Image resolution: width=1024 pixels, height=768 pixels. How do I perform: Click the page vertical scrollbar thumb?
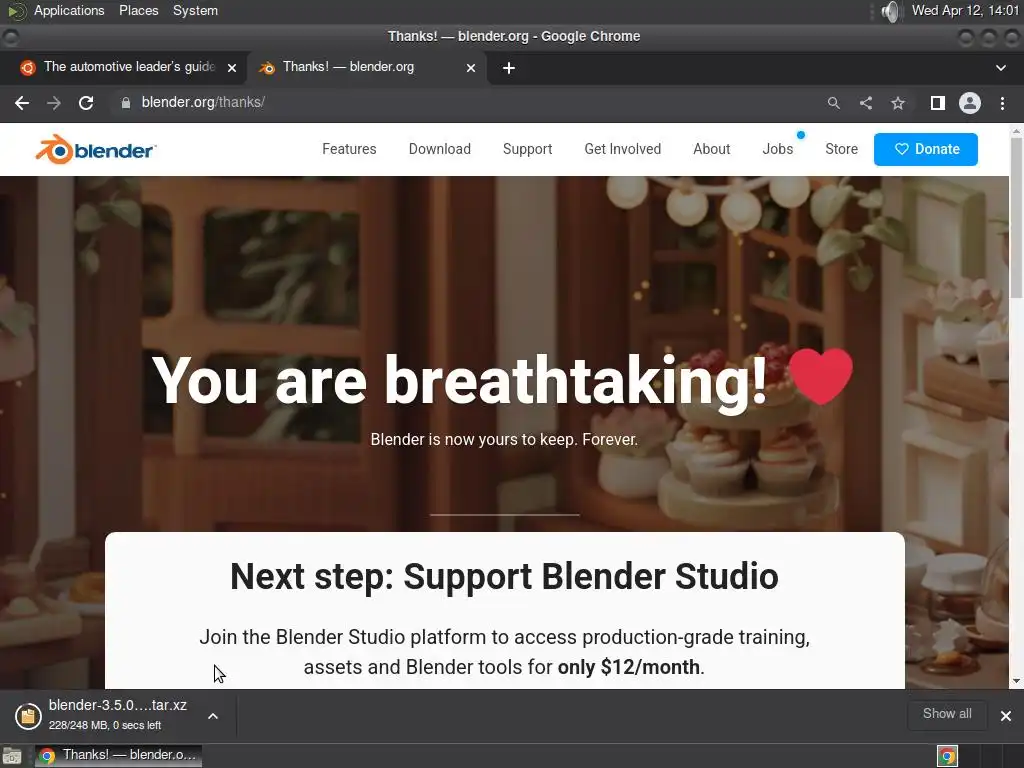[1016, 217]
